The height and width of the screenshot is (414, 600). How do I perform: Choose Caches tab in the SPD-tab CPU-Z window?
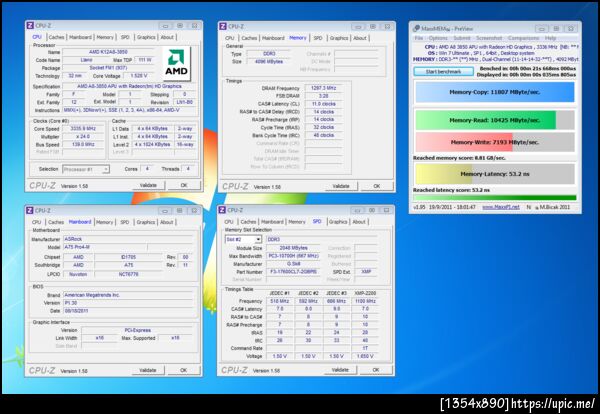click(x=248, y=222)
